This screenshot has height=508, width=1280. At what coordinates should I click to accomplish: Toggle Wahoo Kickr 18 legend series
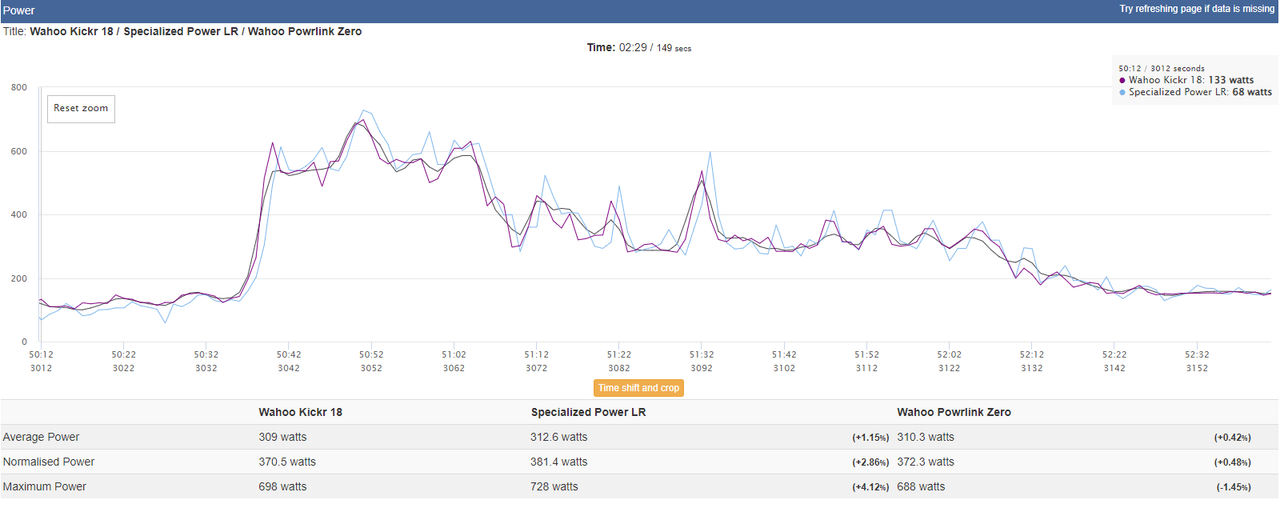1193,80
